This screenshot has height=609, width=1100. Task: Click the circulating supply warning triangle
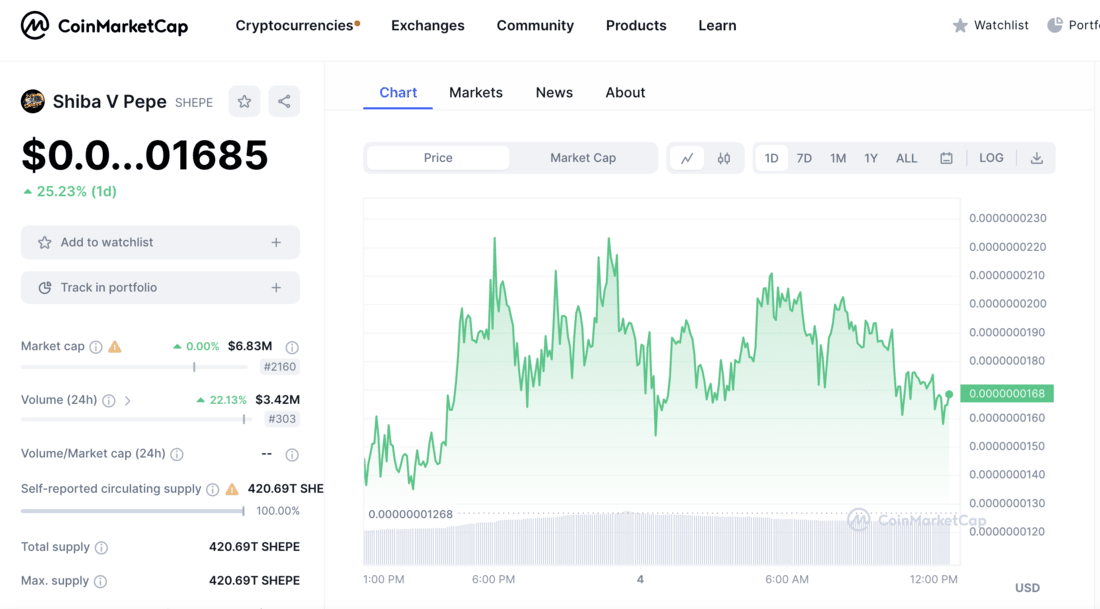pos(232,489)
